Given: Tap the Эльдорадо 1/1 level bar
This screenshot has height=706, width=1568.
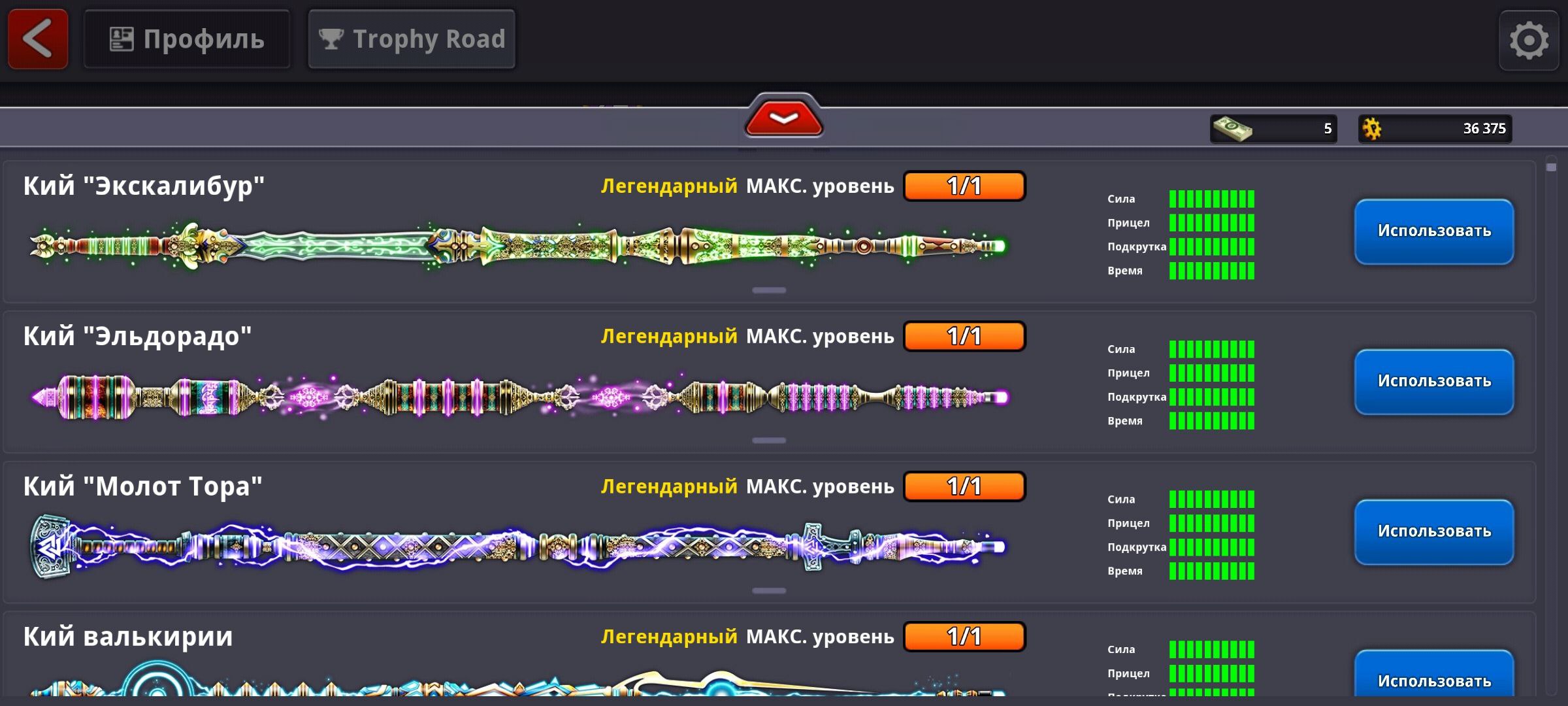Looking at the screenshot, I should pyautogui.click(x=965, y=337).
